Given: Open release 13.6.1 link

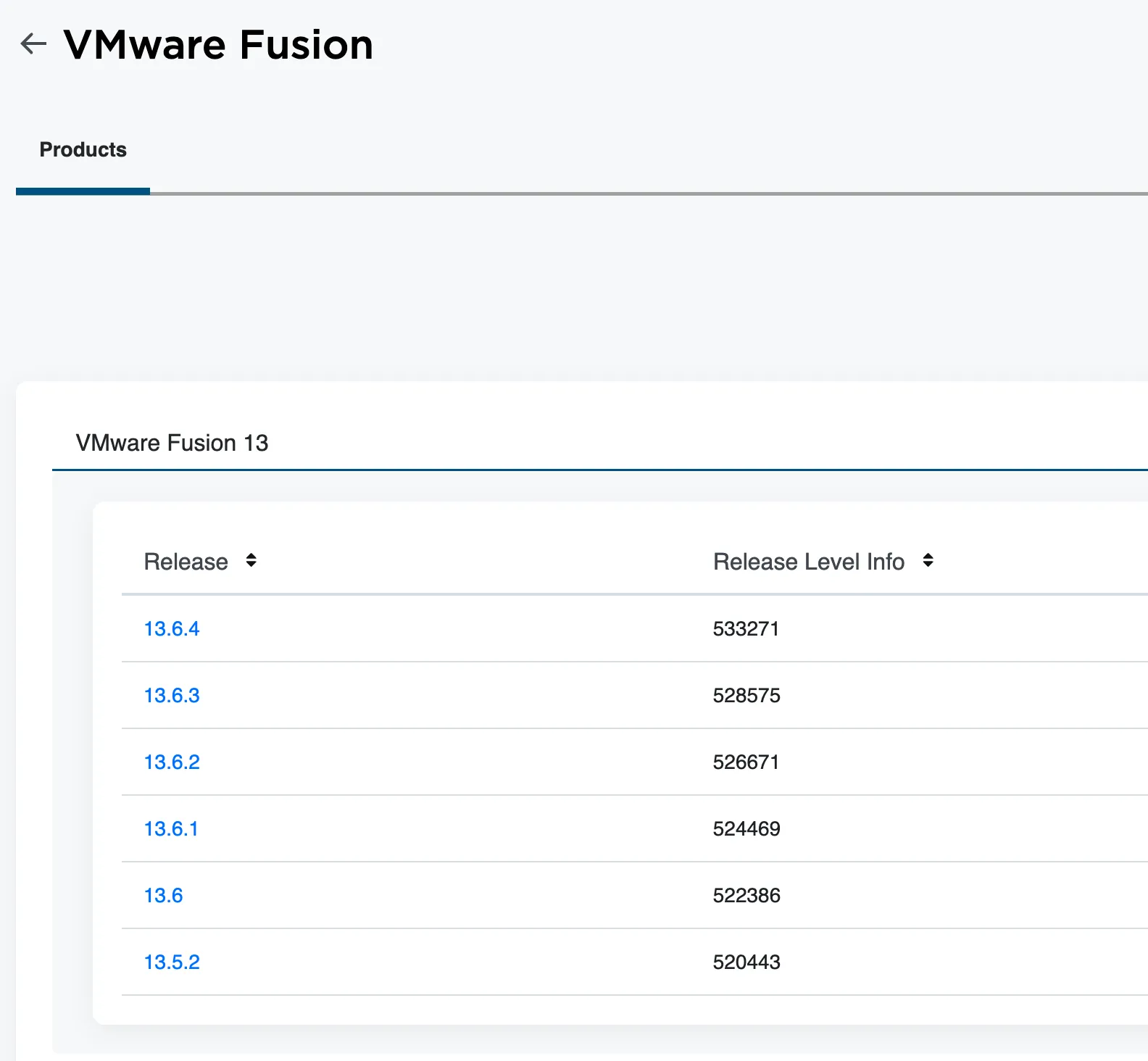Looking at the screenshot, I should (171, 828).
